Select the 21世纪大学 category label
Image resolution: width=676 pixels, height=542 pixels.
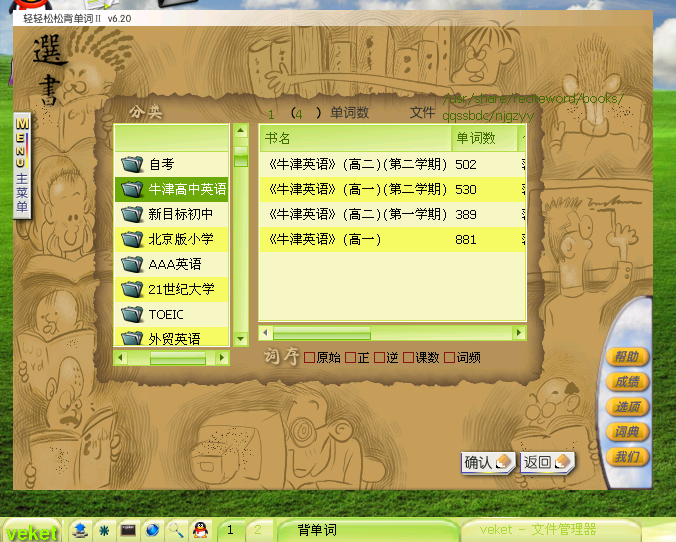(x=182, y=289)
